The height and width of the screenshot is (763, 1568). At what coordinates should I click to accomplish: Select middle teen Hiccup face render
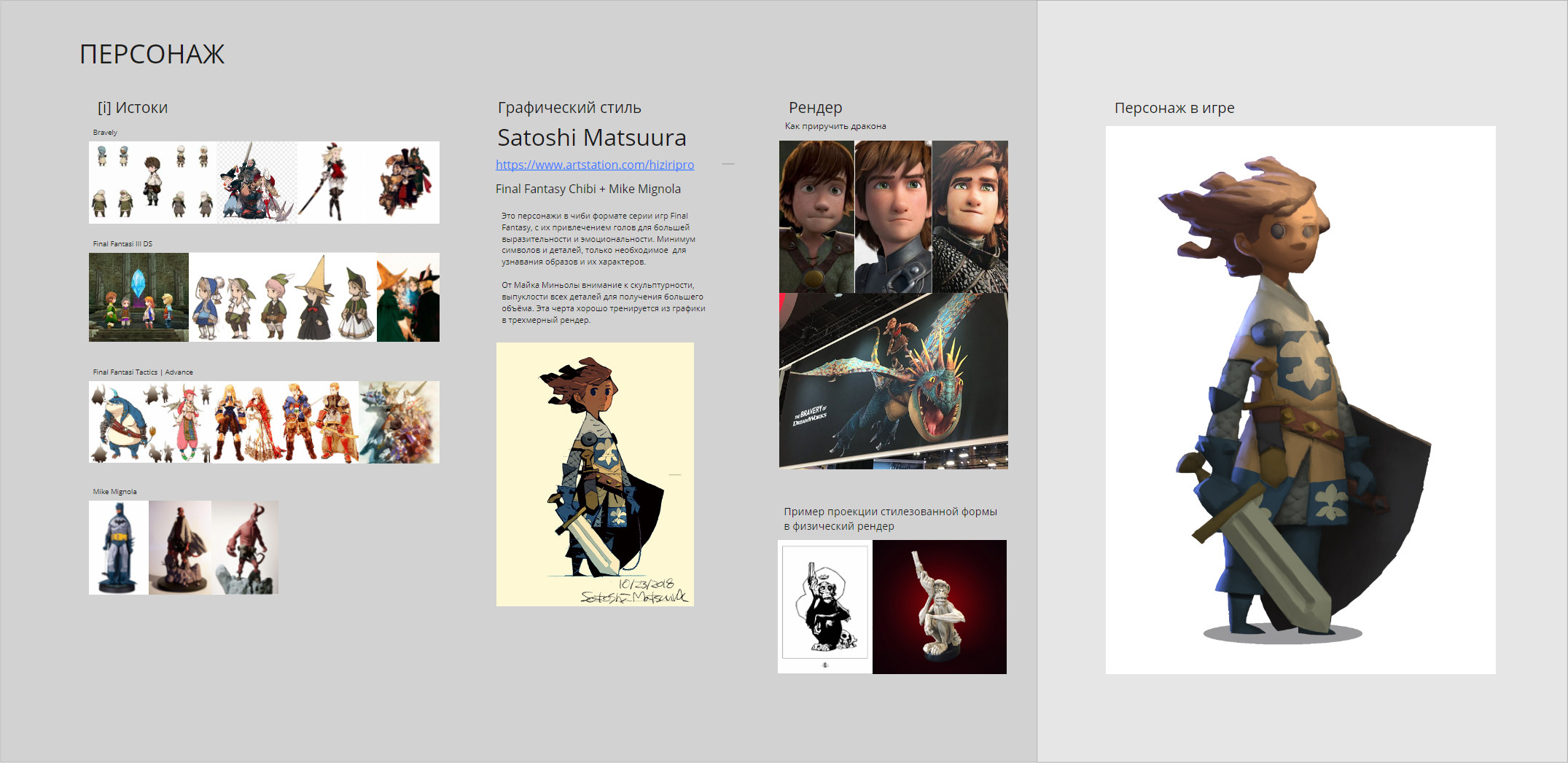893,217
